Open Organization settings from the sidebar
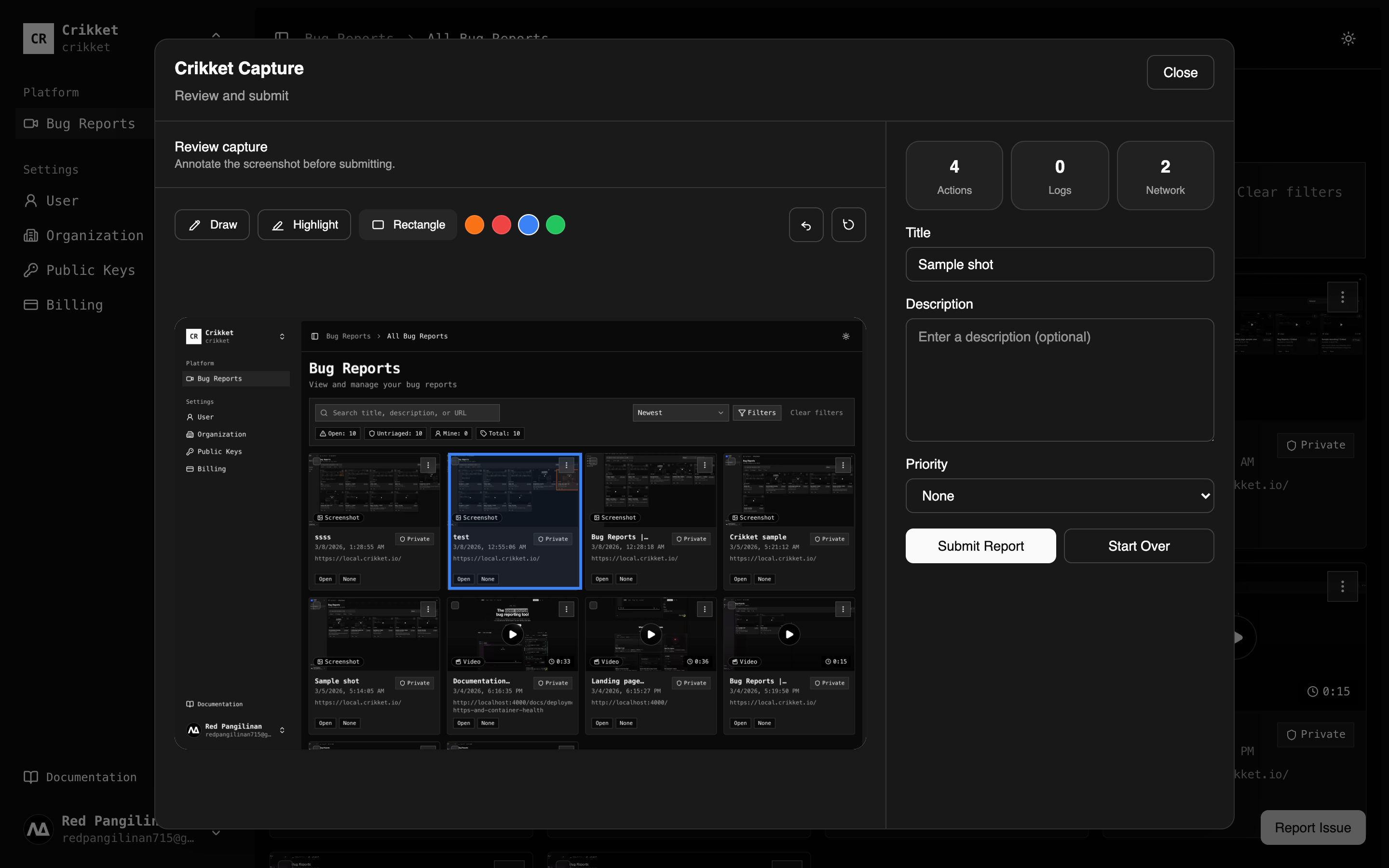This screenshot has width=1389, height=868. (x=95, y=235)
